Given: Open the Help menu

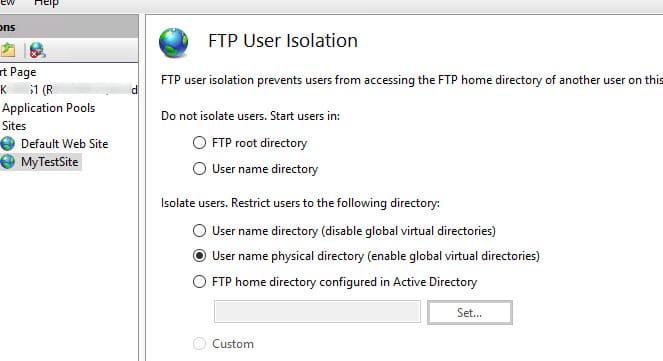Looking at the screenshot, I should [46, 3].
